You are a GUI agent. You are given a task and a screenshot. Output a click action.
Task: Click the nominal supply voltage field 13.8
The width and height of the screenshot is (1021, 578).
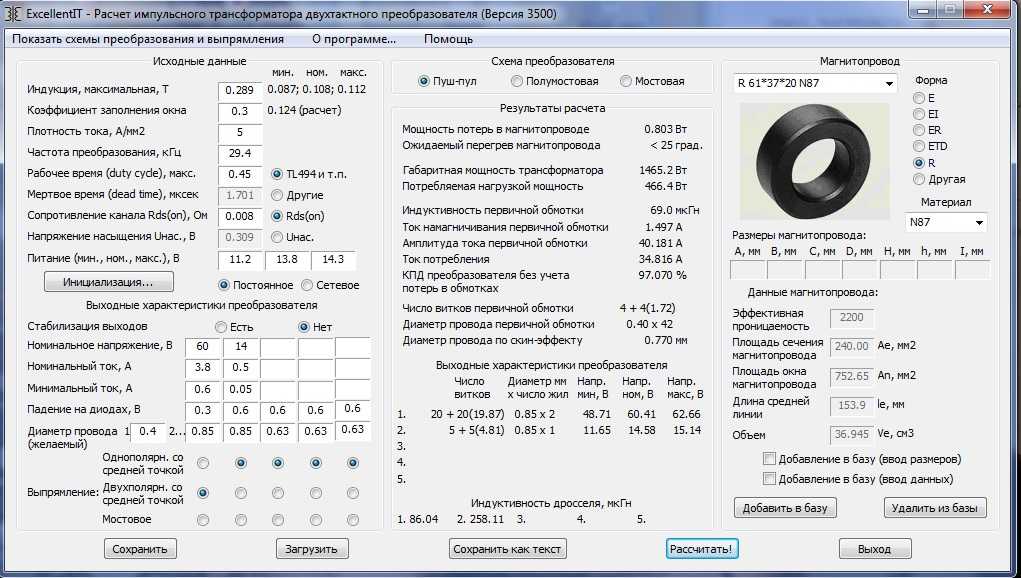coord(287,260)
